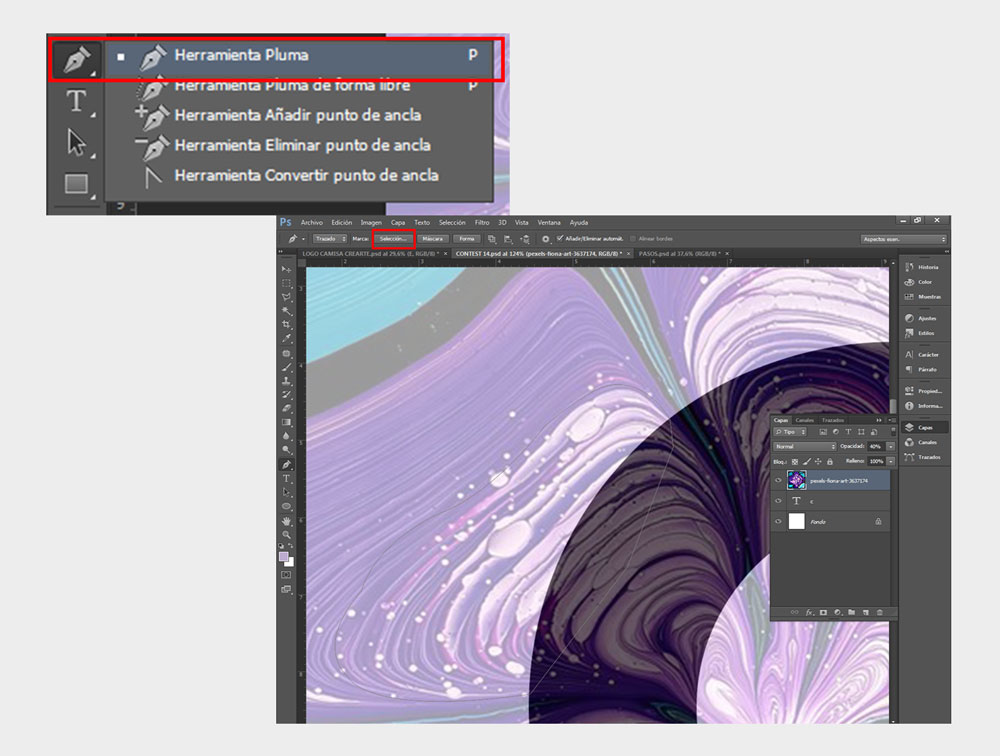Open the Pen tool preset picker arrow
Viewport: 1000px width, 756px height.
click(x=304, y=239)
